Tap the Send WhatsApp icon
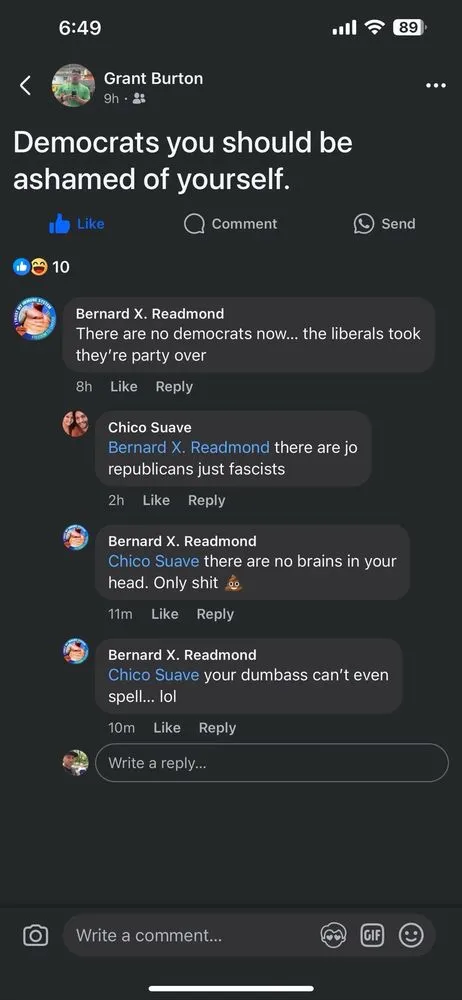 tap(364, 224)
